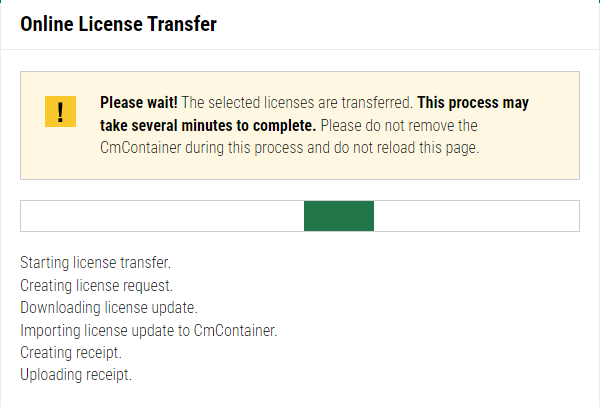Screen dimensions: 600x407
Task: Click the yellow exclamation warning icon
Action: tap(60, 111)
